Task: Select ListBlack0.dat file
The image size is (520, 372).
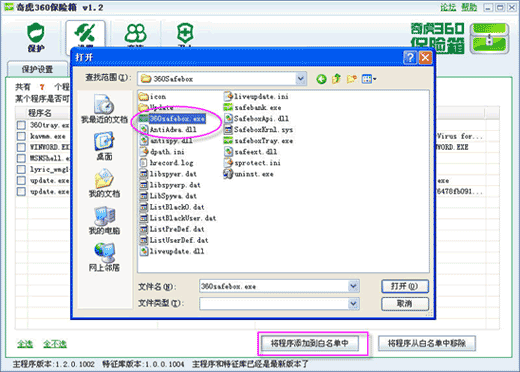Action: coord(172,207)
